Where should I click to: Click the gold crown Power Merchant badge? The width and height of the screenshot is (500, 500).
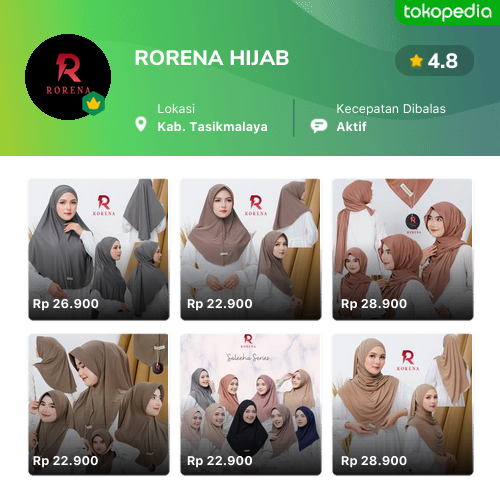(94, 103)
